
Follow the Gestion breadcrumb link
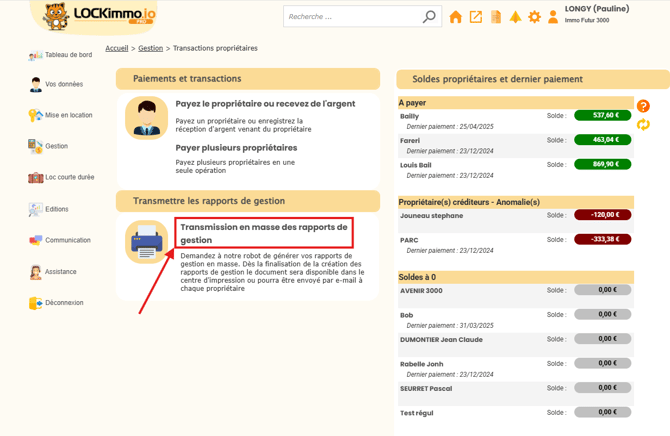pos(150,48)
